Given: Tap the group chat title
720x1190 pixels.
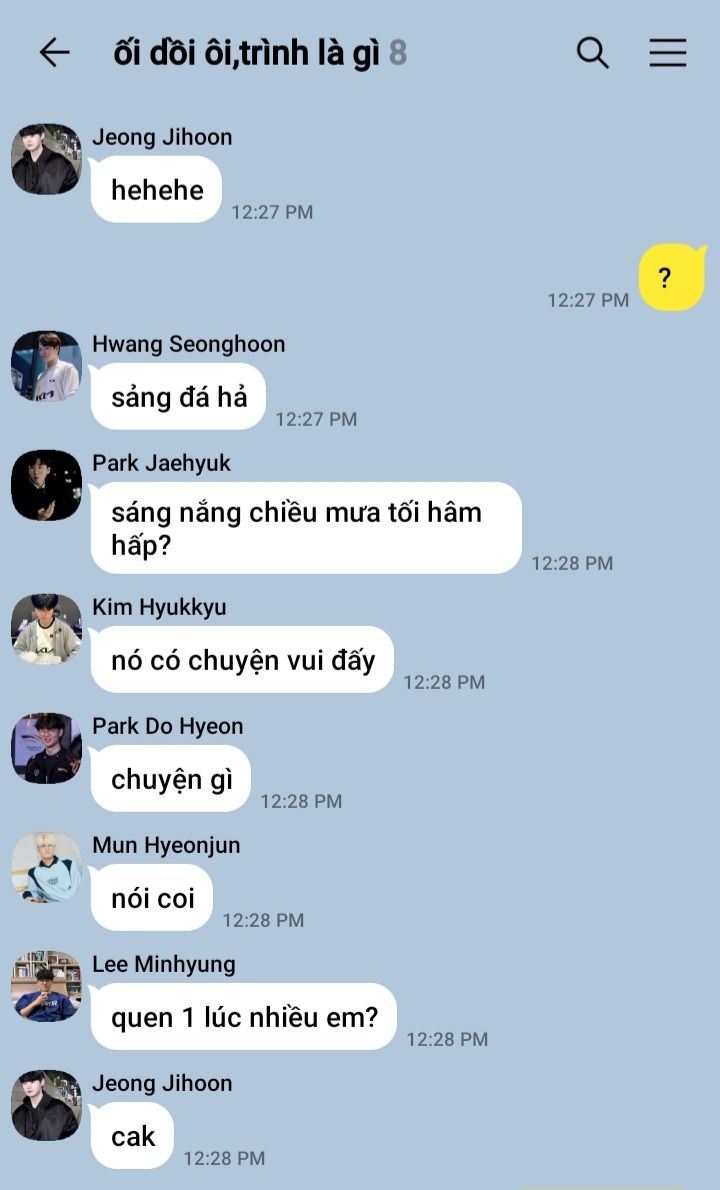Looking at the screenshot, I should tap(245, 54).
